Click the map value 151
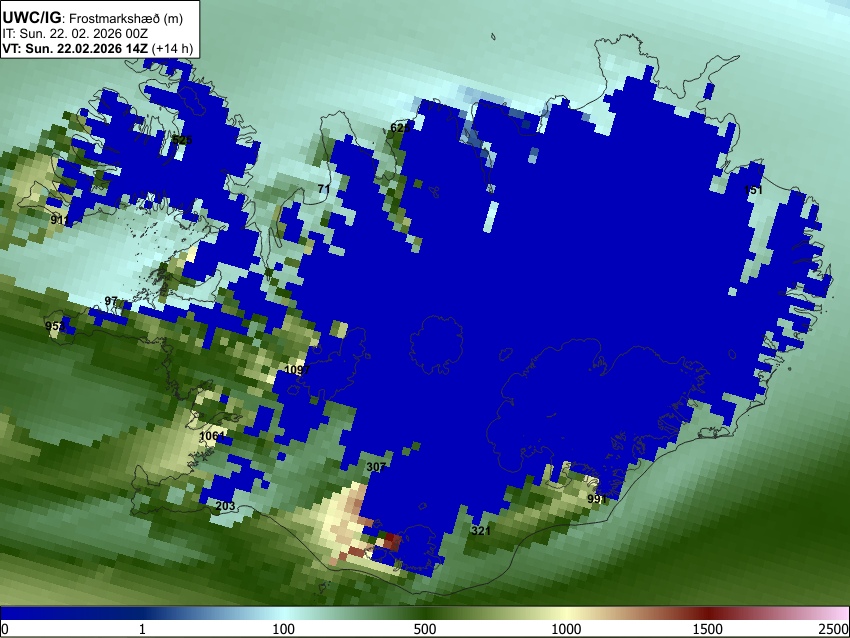 [754, 190]
